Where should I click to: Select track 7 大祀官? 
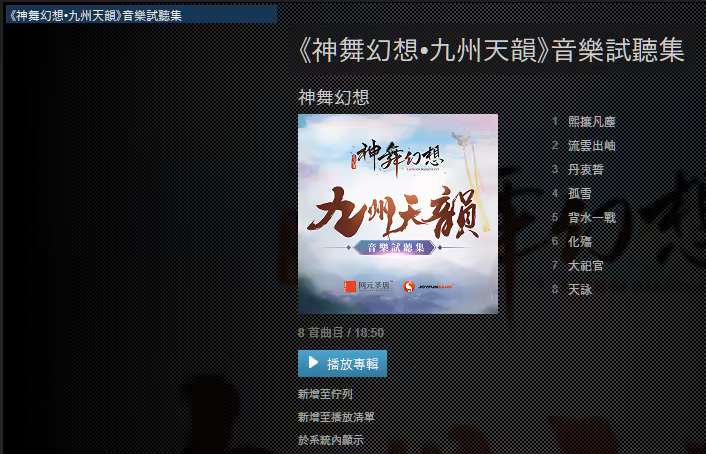586,266
